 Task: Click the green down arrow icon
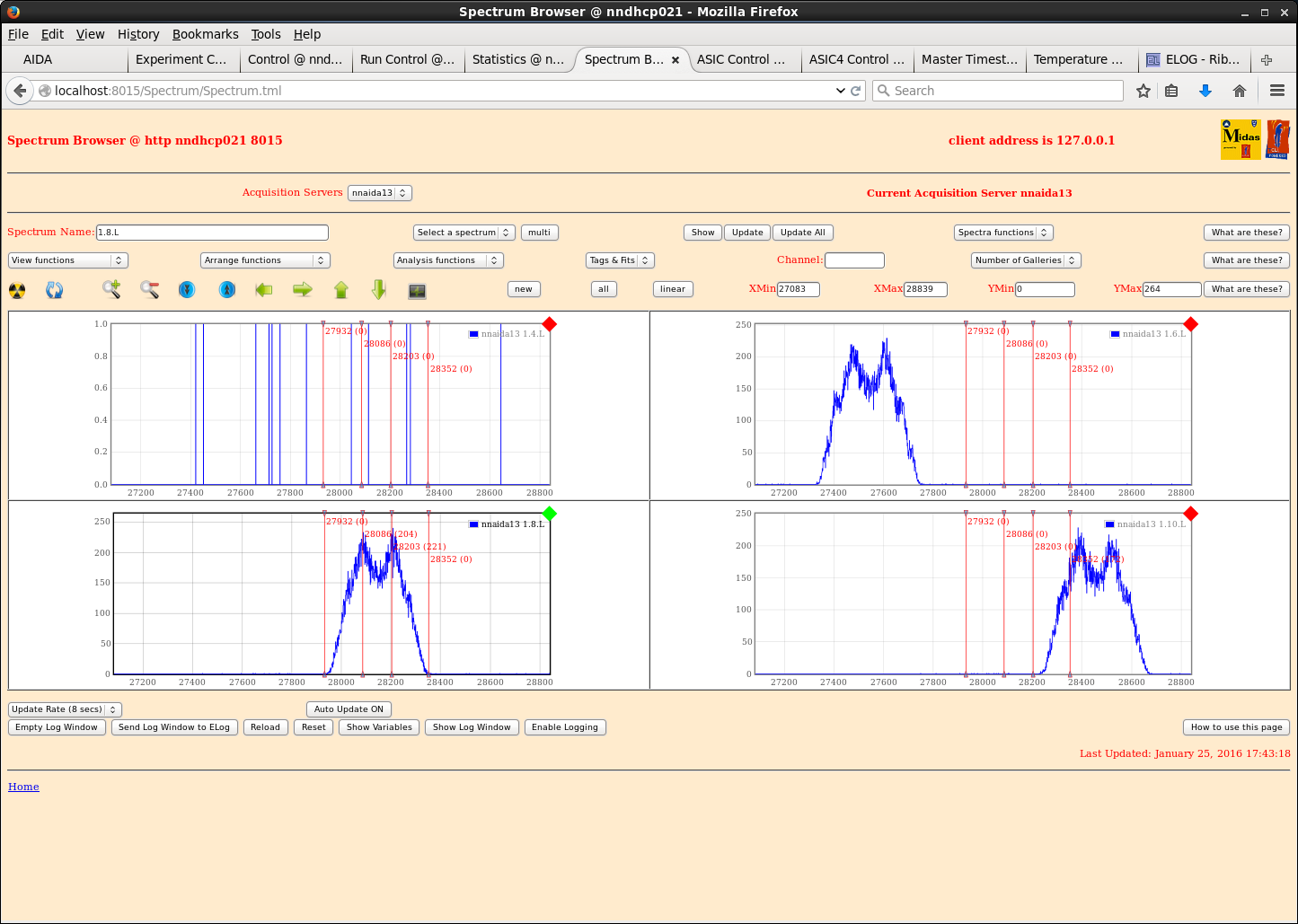(x=379, y=289)
